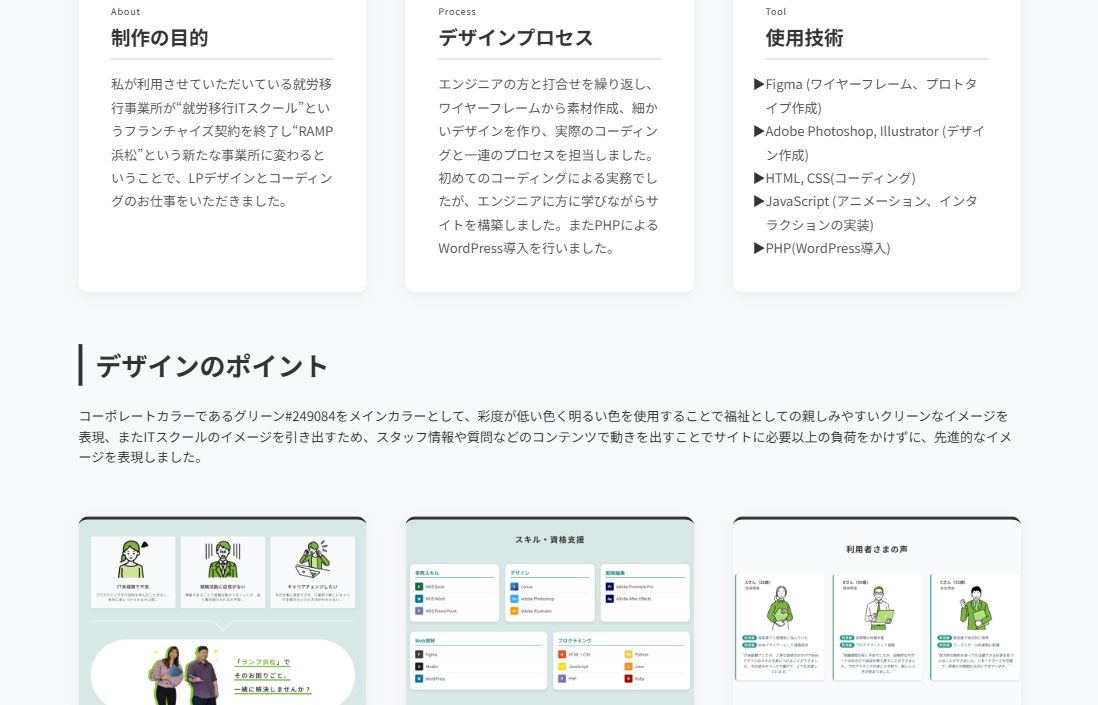Click the MOS Word icon
The height and width of the screenshot is (705, 1098).
click(x=418, y=599)
